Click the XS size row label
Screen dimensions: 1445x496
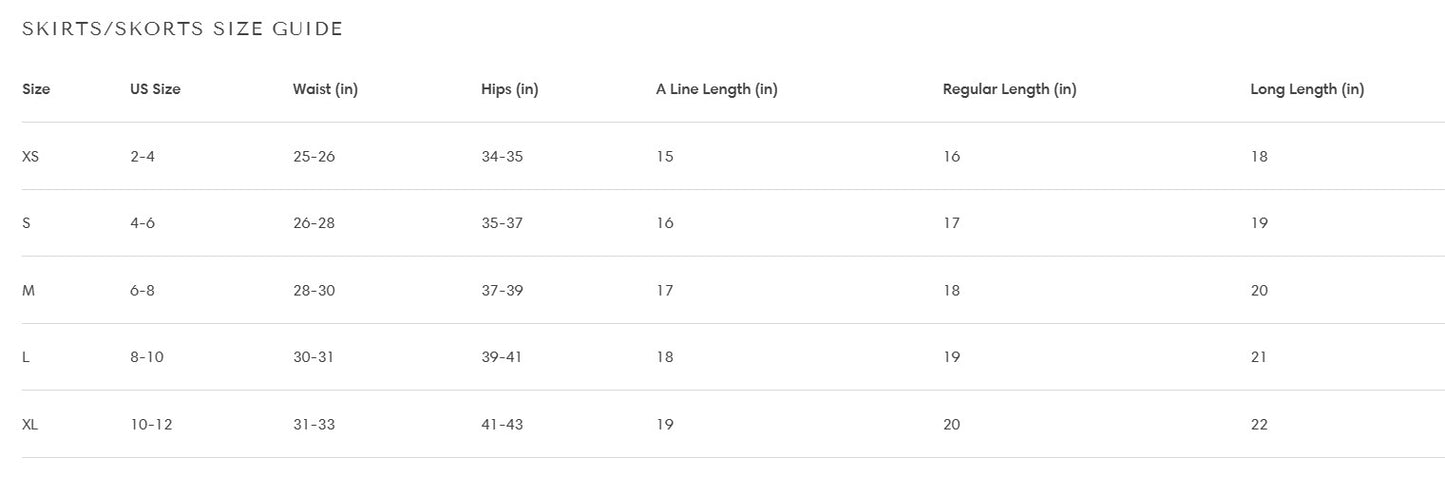click(30, 157)
